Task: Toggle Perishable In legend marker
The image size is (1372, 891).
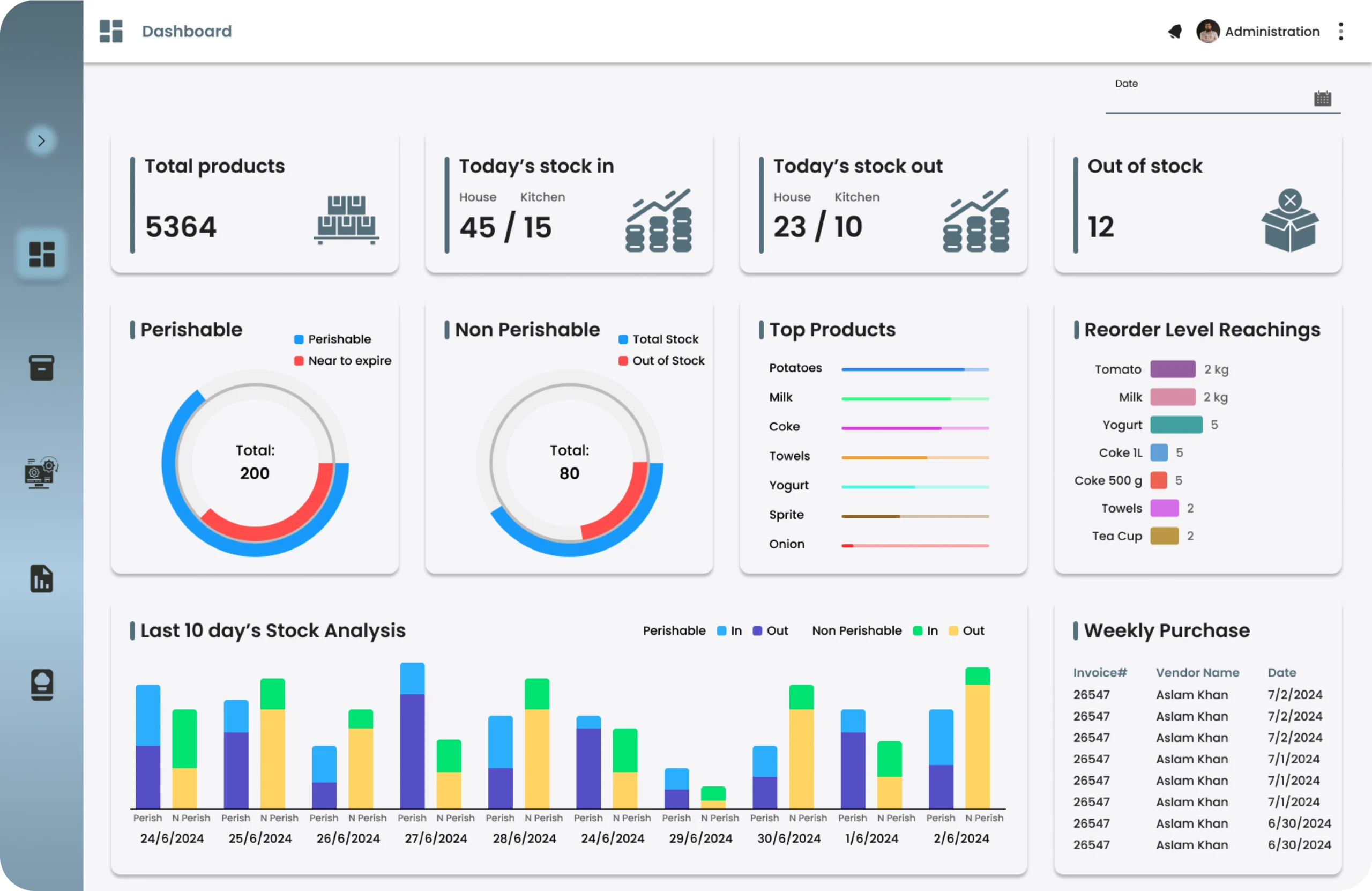Action: click(x=721, y=631)
